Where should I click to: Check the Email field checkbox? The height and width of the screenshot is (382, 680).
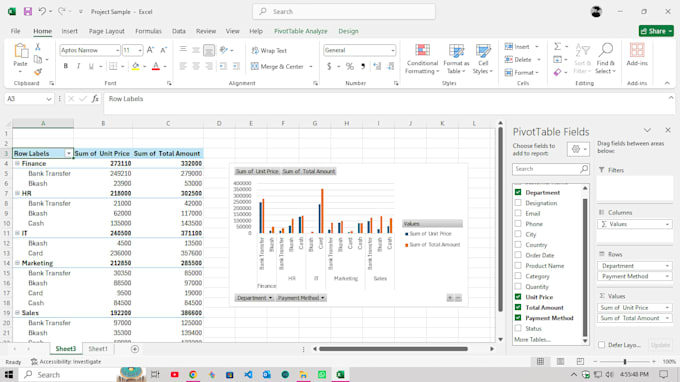pos(518,213)
